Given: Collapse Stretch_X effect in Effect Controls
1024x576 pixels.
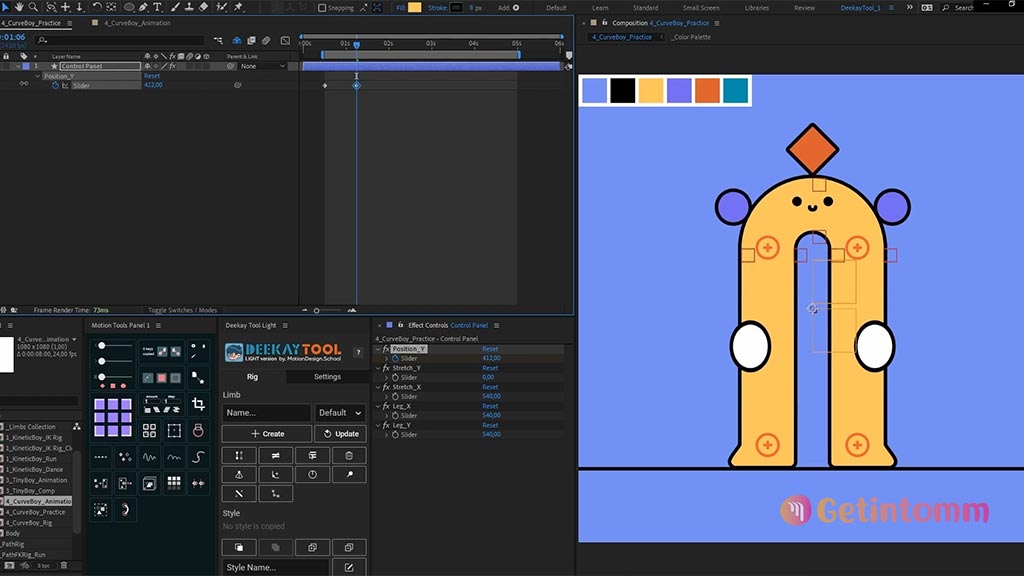Looking at the screenshot, I should pos(377,387).
